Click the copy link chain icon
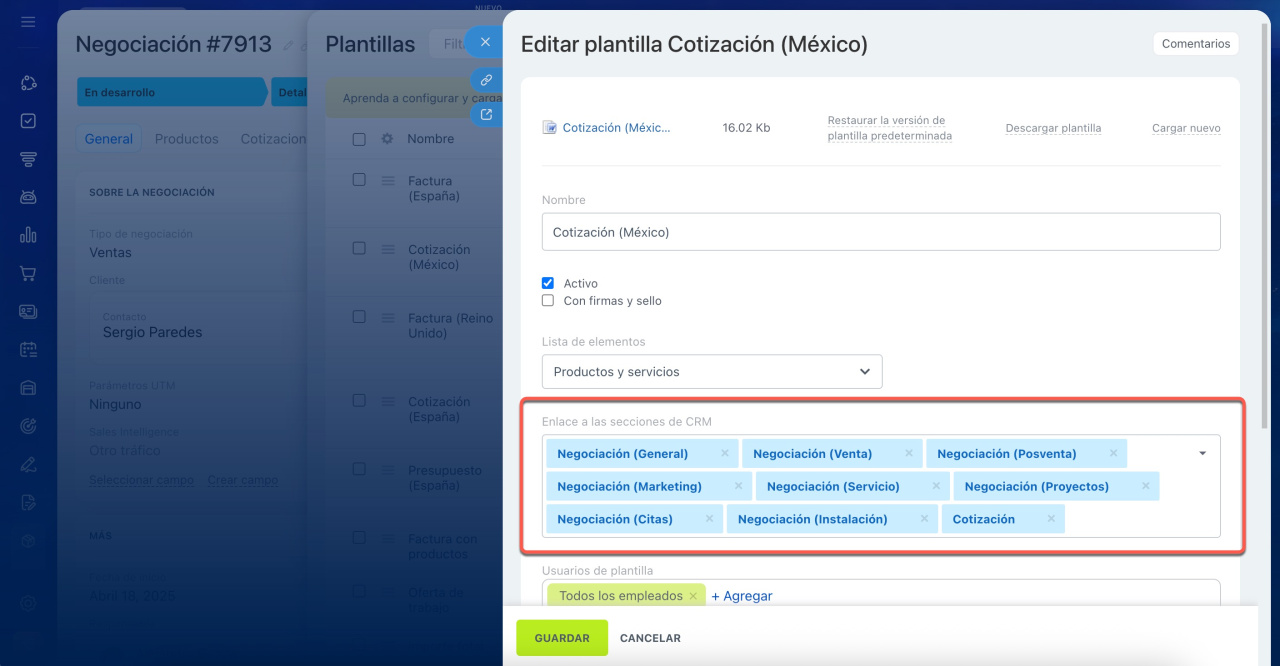1280x666 pixels. coord(486,79)
